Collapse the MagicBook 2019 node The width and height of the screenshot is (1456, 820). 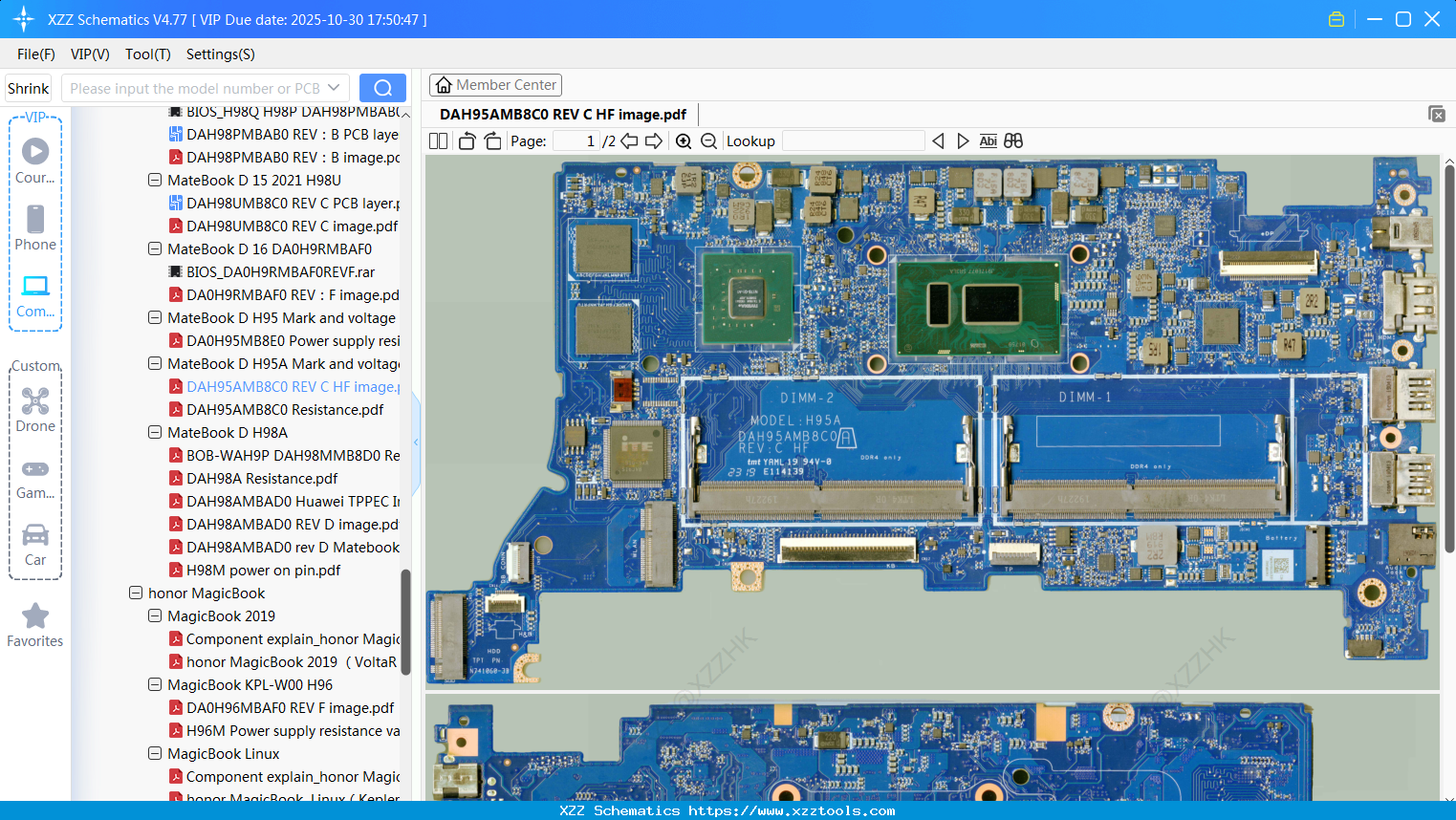point(155,615)
